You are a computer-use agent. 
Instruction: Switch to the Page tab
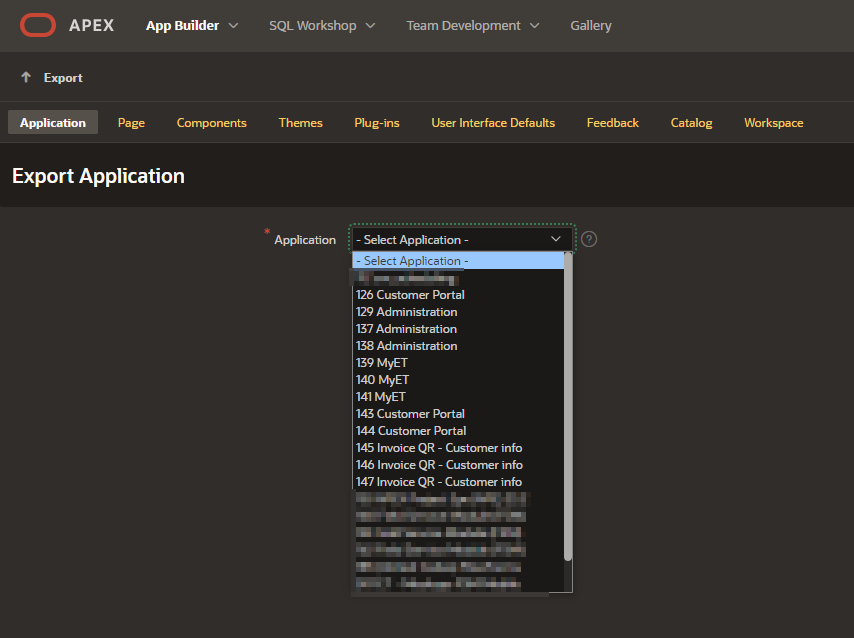click(x=131, y=122)
